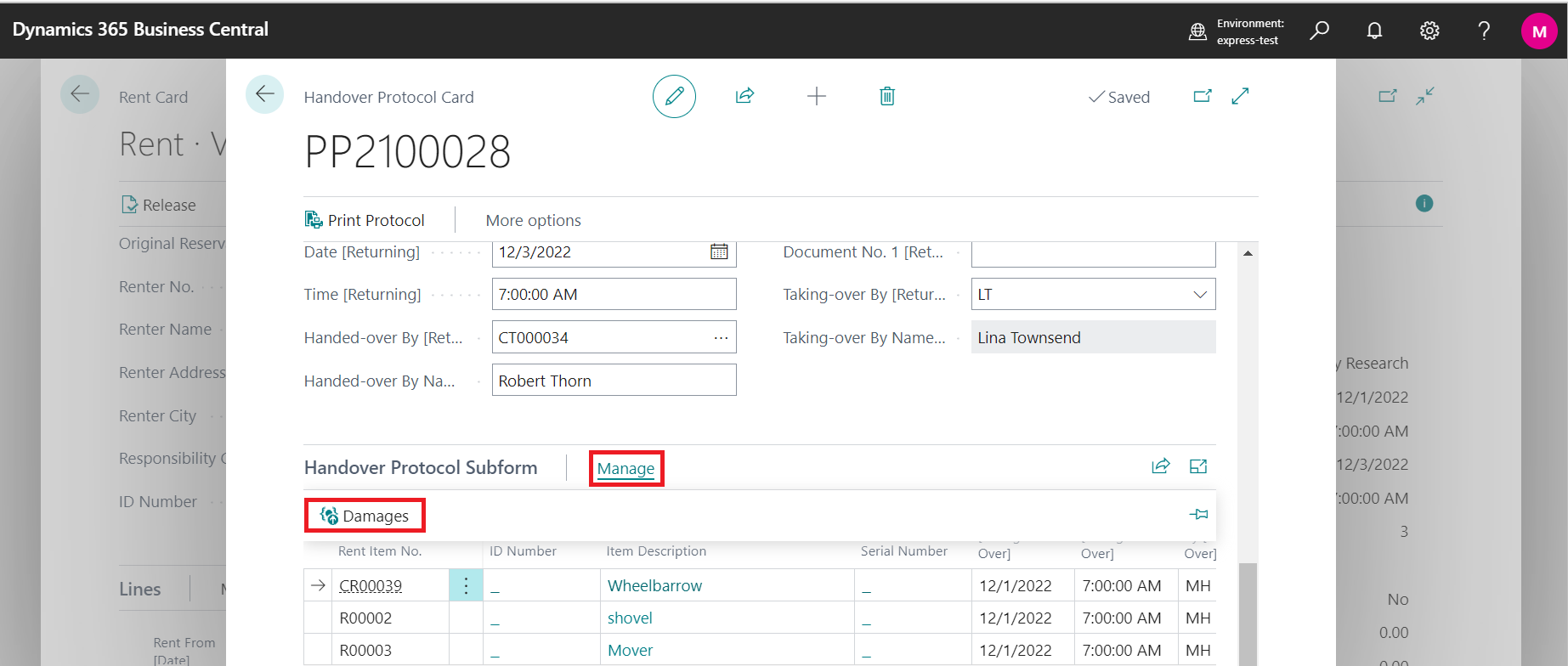Image resolution: width=1568 pixels, height=666 pixels.
Task: Click the plus icon to create new
Action: pyautogui.click(x=816, y=96)
